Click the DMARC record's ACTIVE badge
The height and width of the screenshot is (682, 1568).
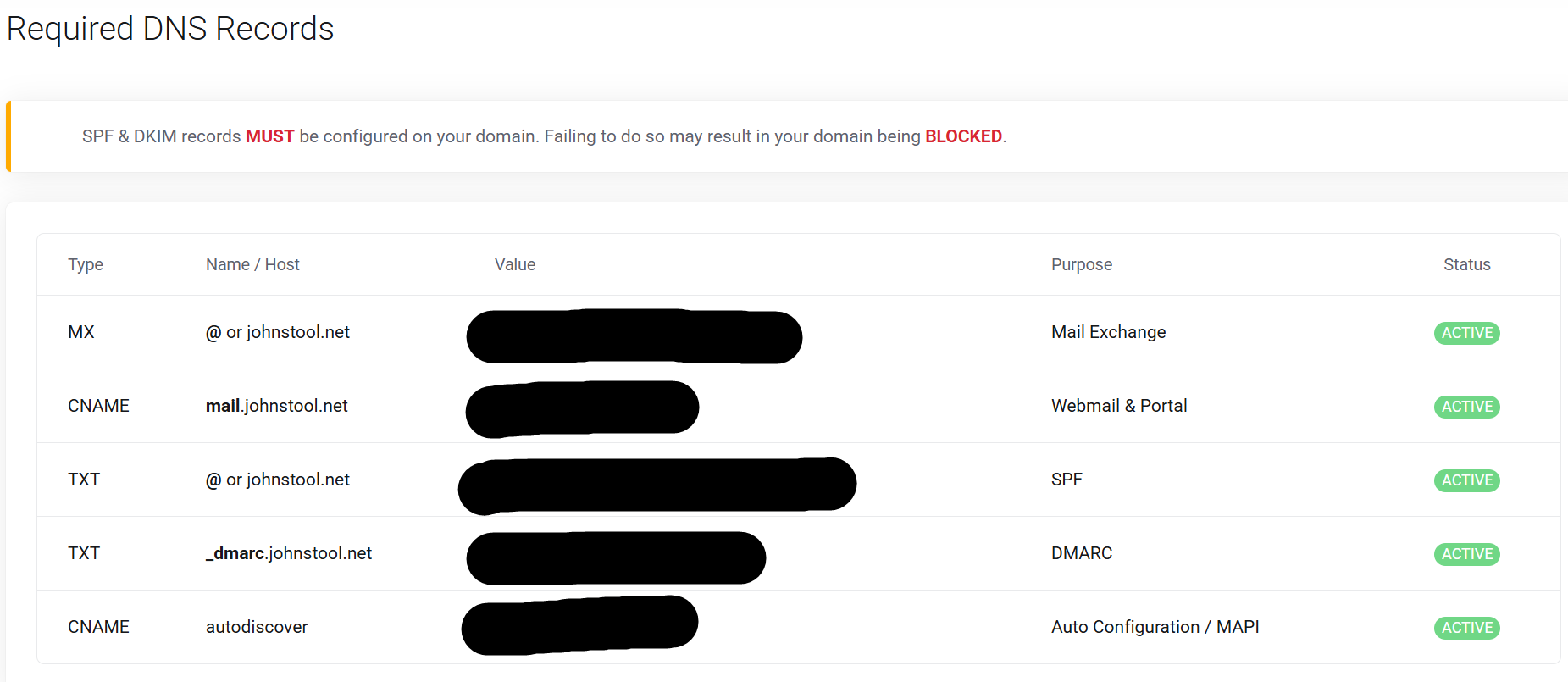tap(1466, 554)
